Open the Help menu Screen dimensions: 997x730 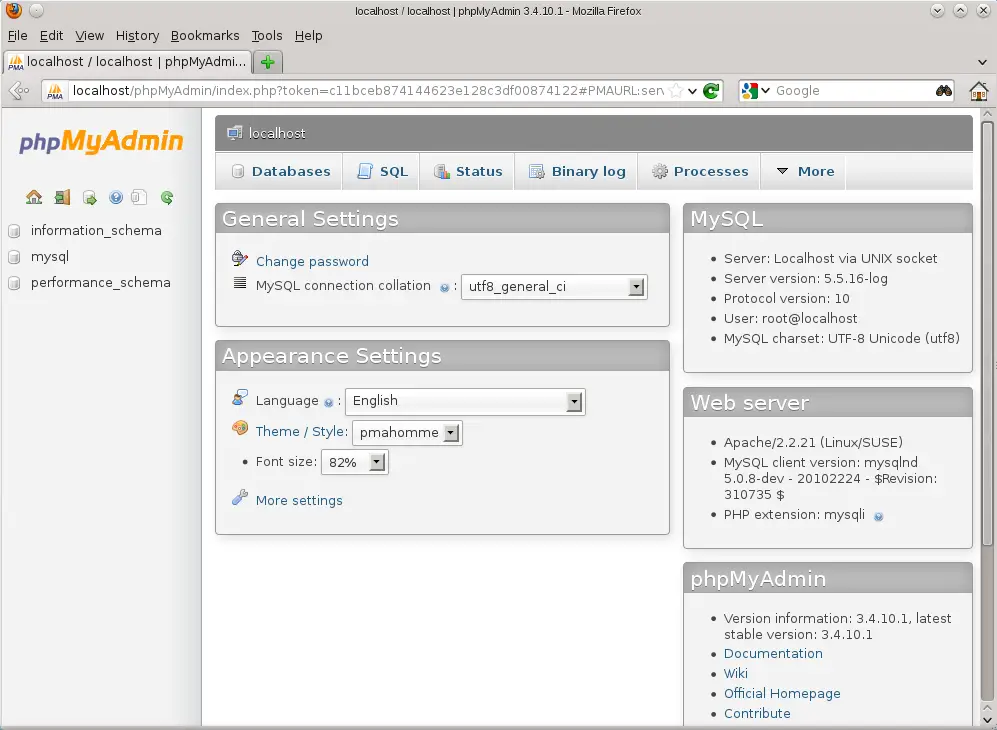coord(308,36)
